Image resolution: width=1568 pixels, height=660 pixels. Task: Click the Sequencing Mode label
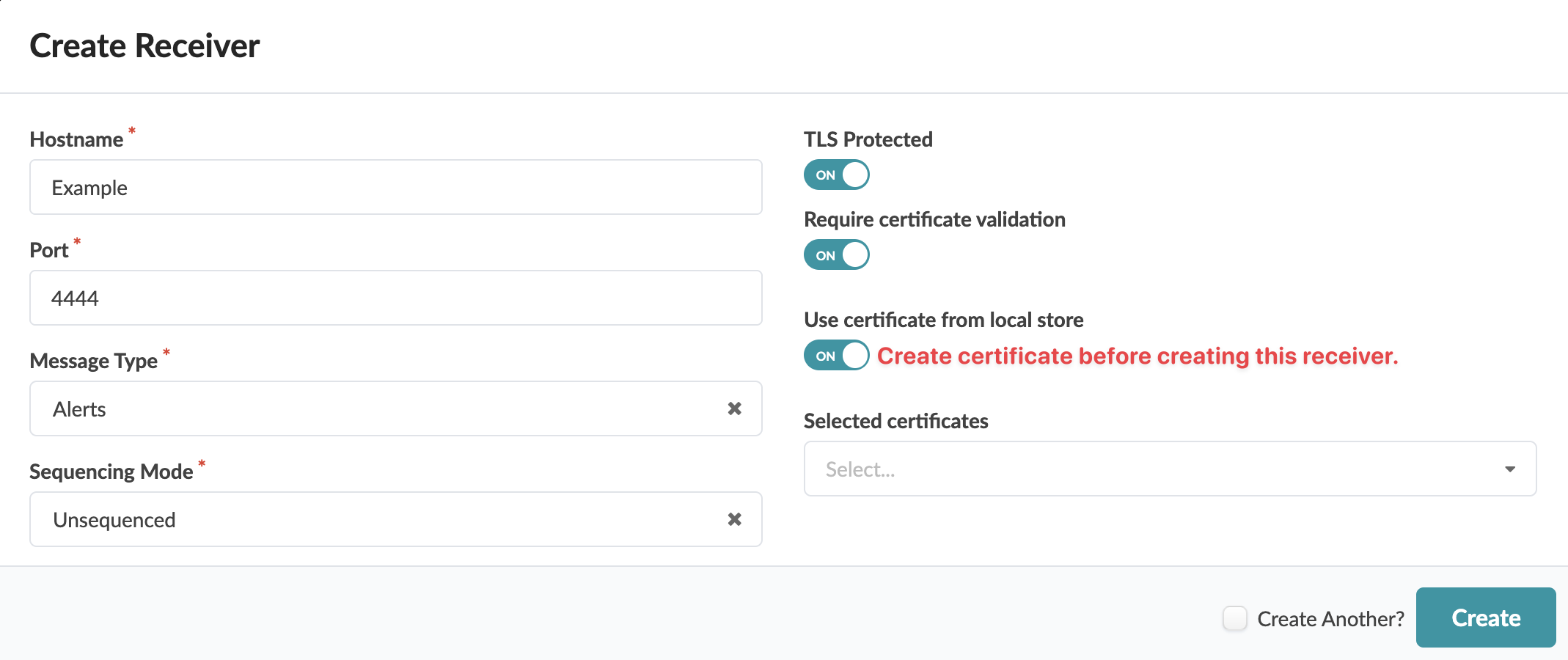(111, 472)
